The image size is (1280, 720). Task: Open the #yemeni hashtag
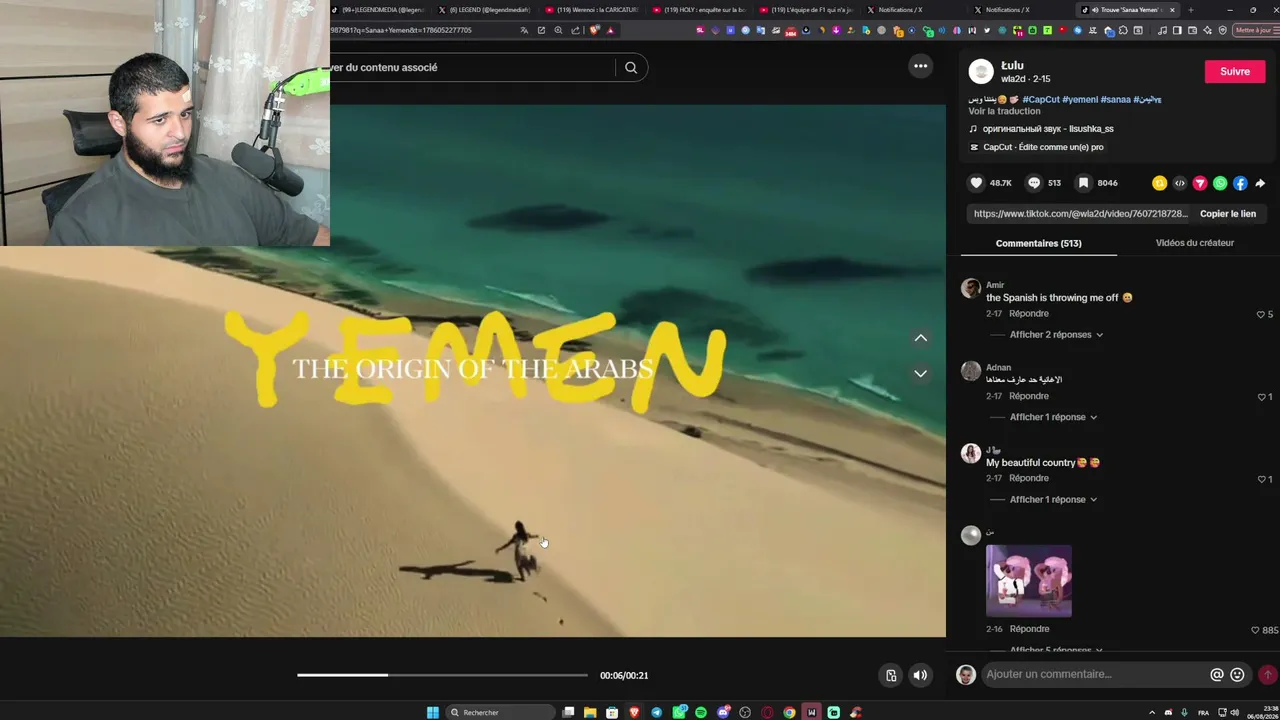pyautogui.click(x=1080, y=99)
